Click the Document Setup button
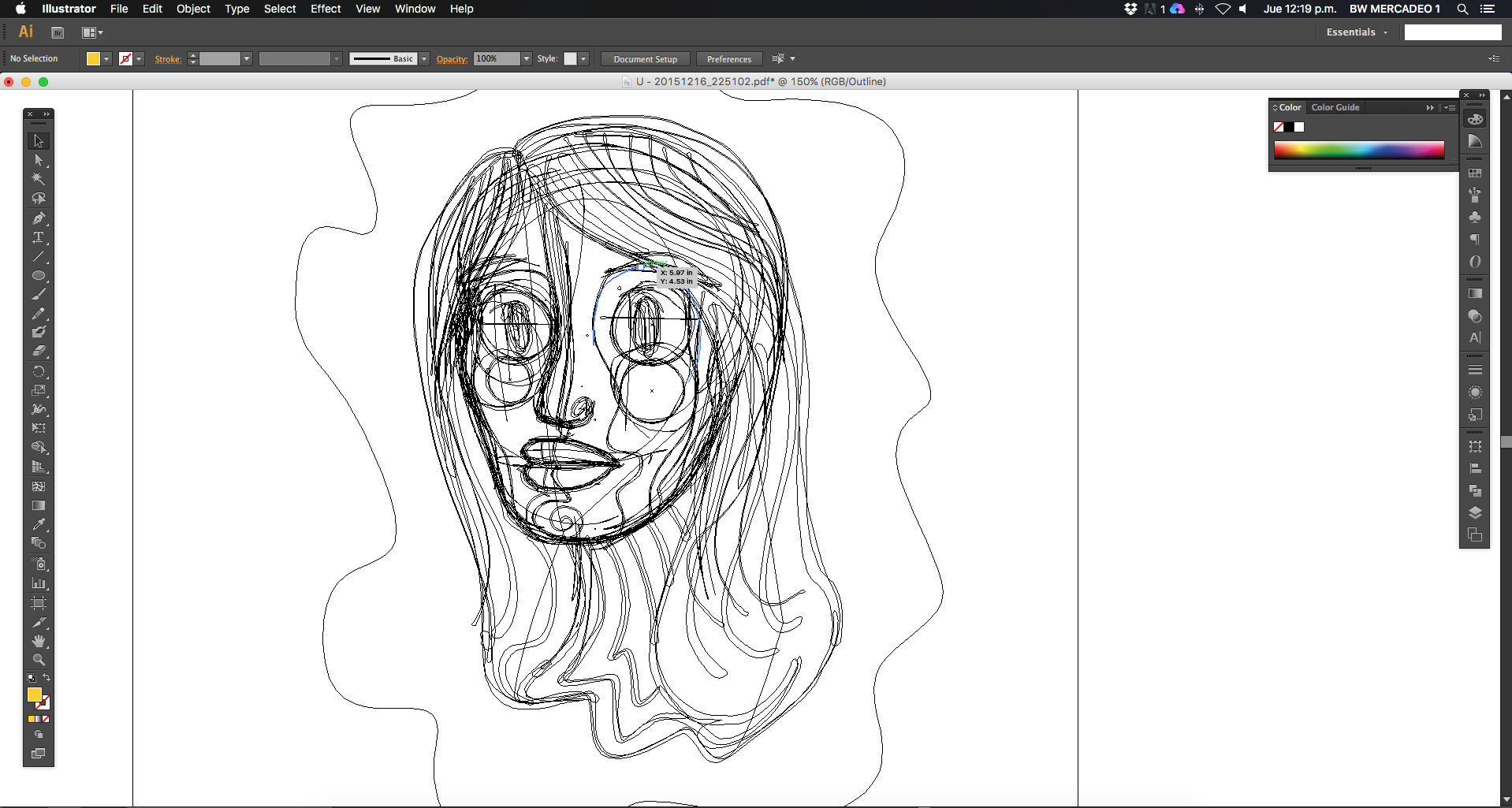 tap(645, 59)
